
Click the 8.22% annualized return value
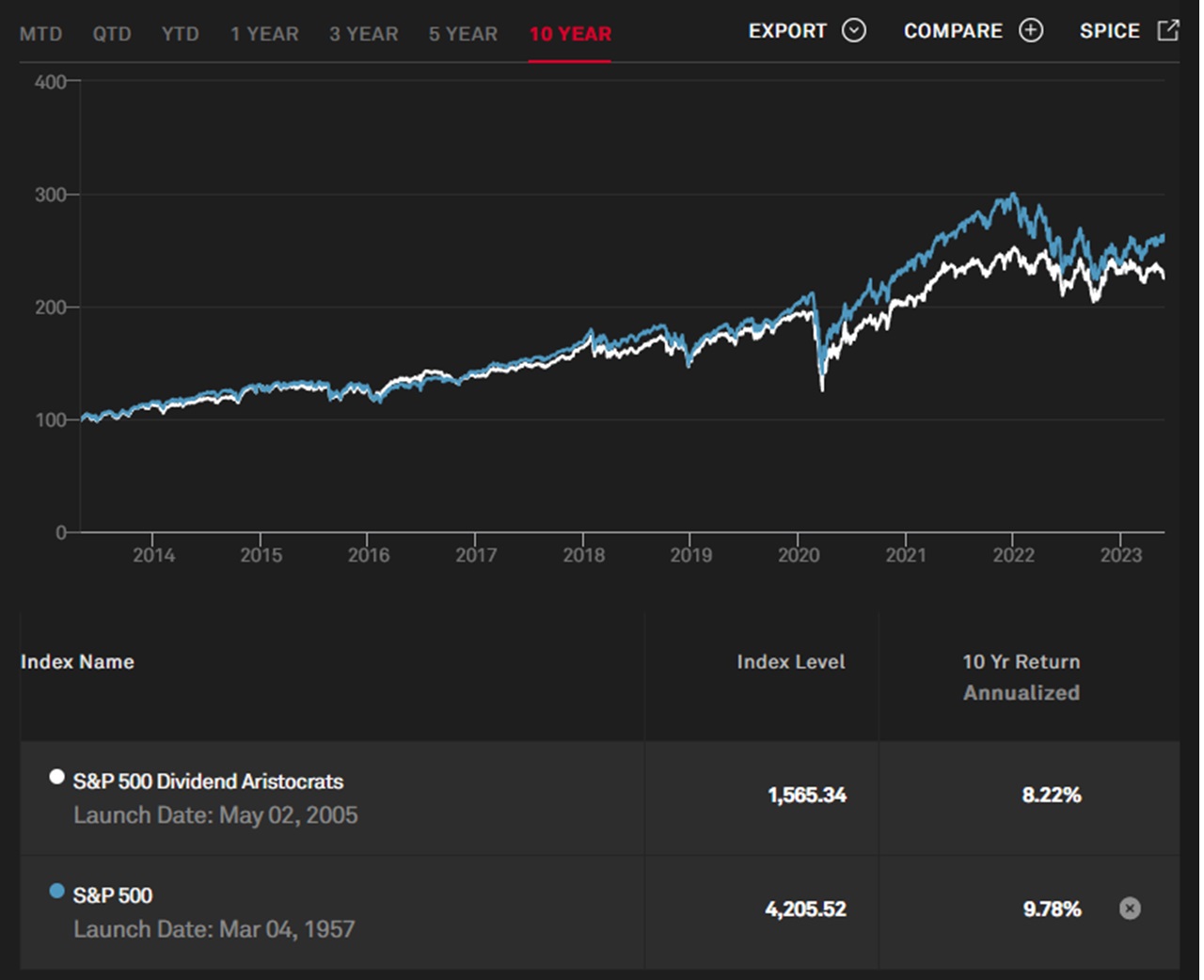click(x=1052, y=796)
